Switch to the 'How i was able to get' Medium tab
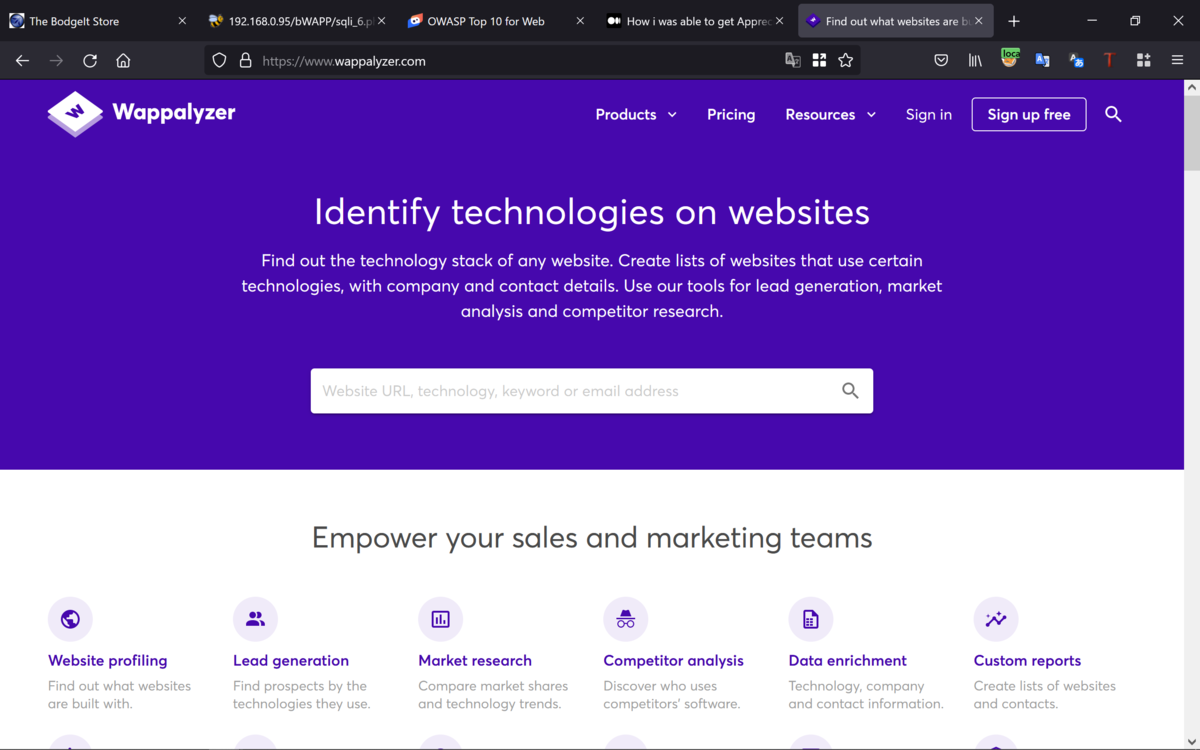The width and height of the screenshot is (1200, 750). [x=696, y=21]
